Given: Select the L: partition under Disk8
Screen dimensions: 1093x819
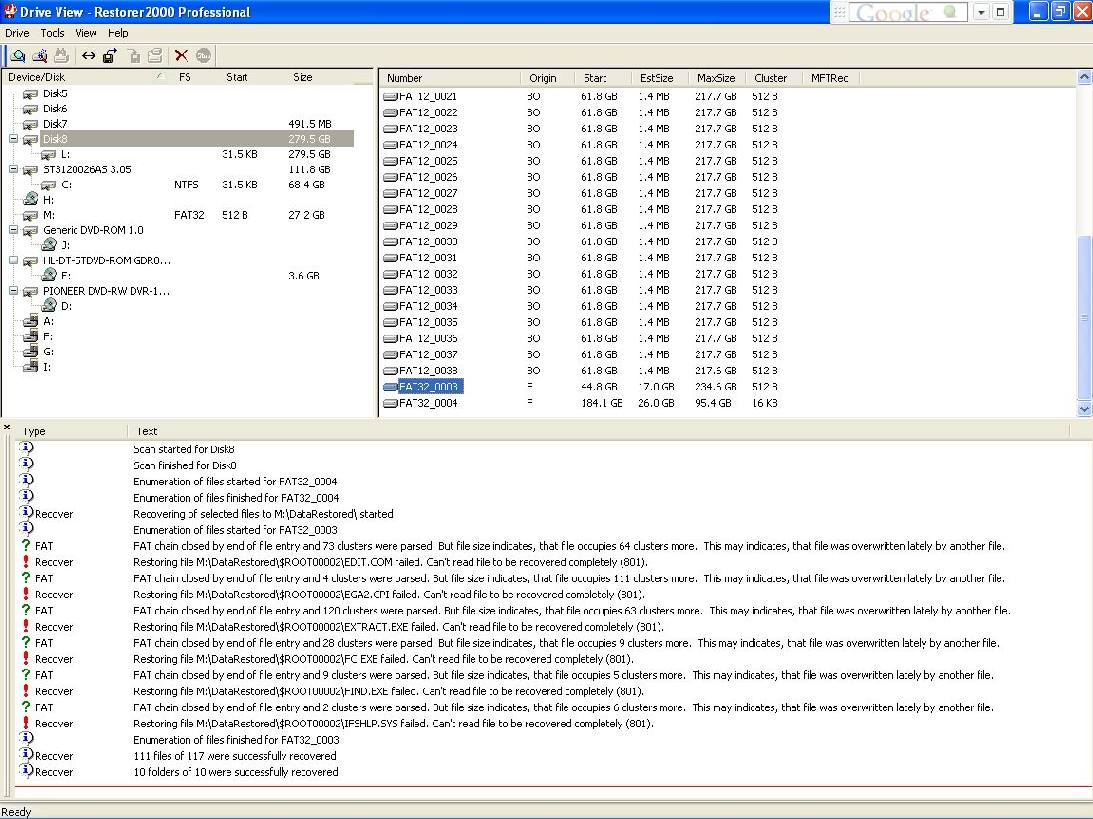Looking at the screenshot, I should point(66,154).
